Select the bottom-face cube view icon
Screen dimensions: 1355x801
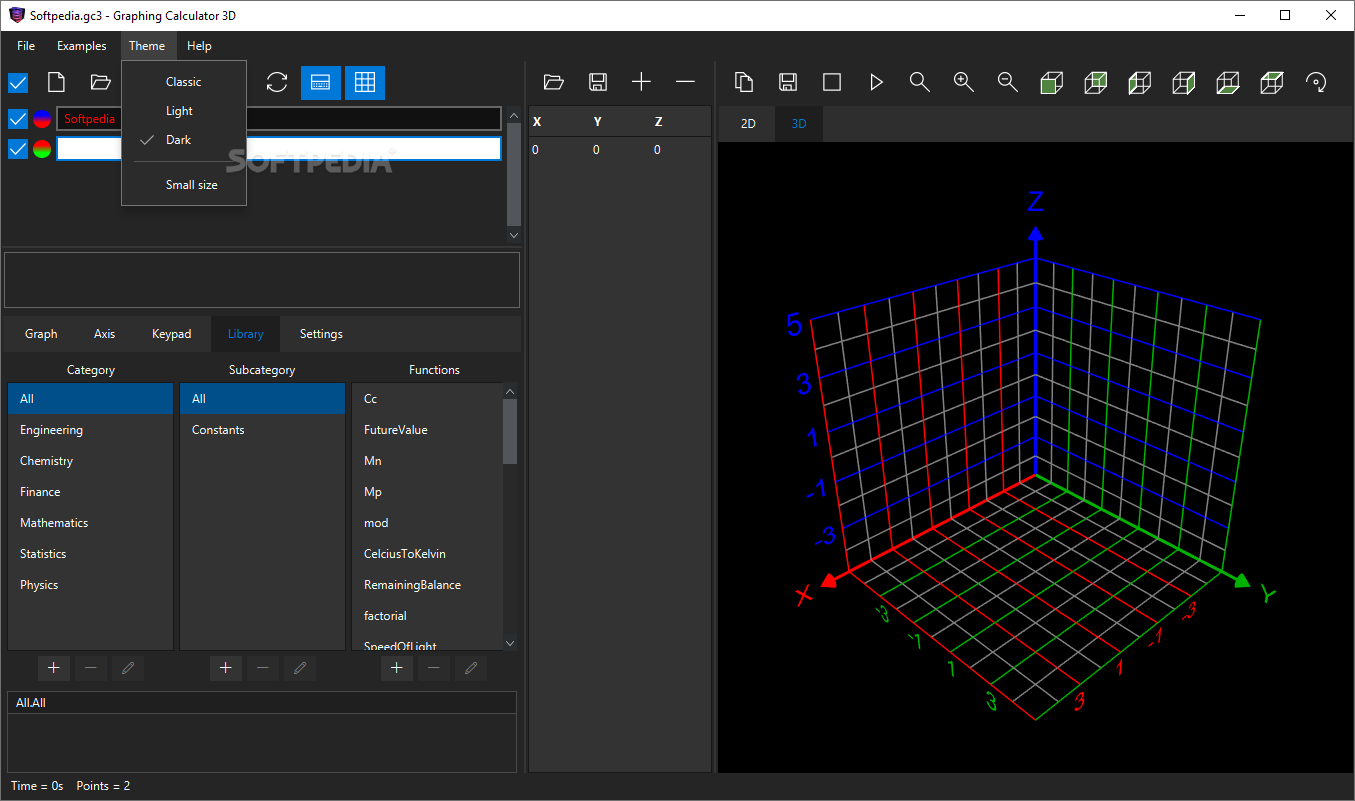click(x=1228, y=82)
